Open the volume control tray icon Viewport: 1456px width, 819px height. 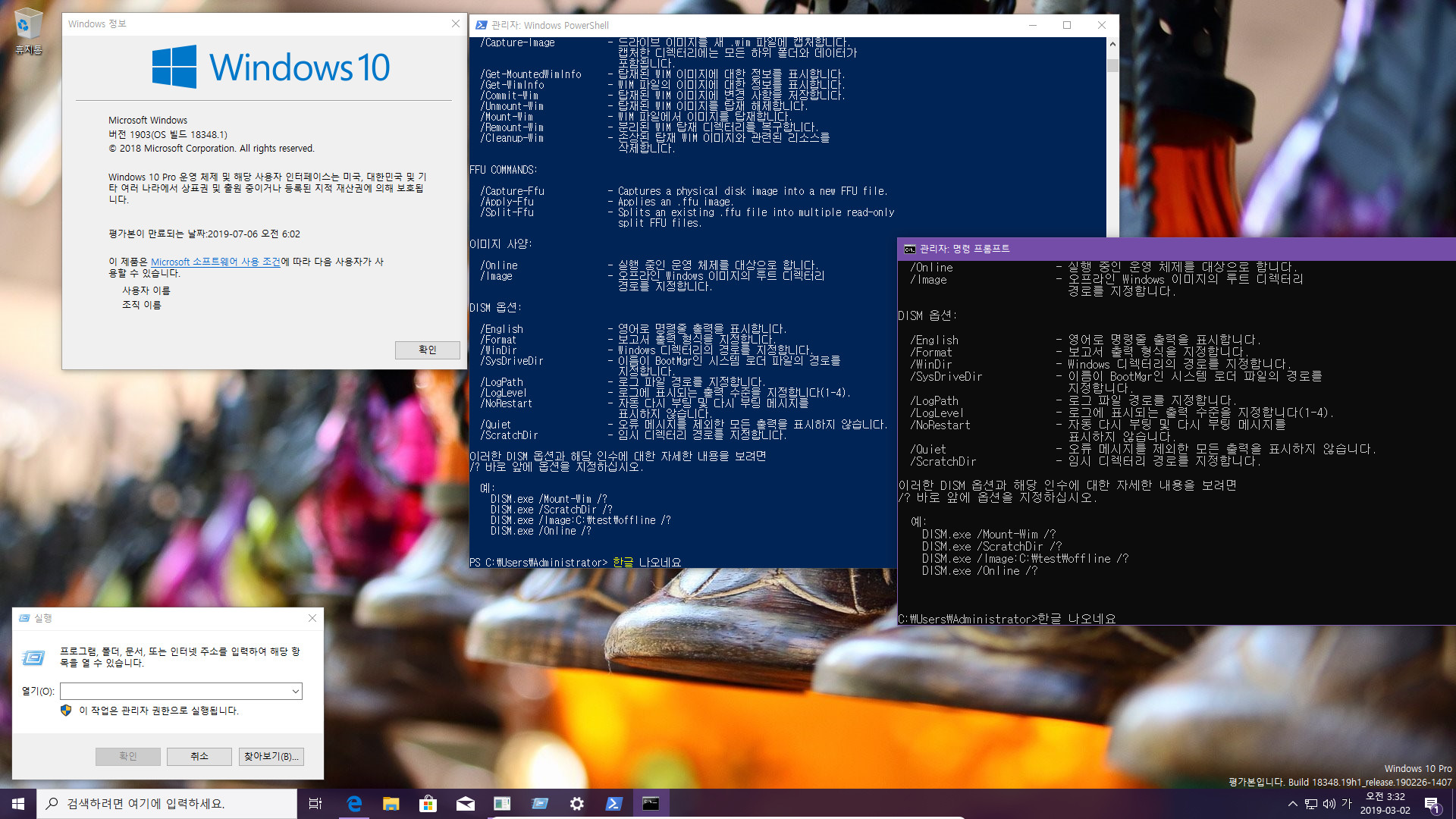point(1329,804)
